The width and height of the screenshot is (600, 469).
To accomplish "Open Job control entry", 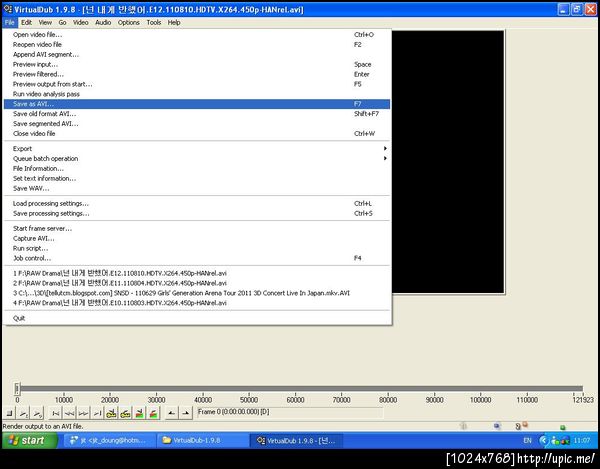I will (x=197, y=259).
